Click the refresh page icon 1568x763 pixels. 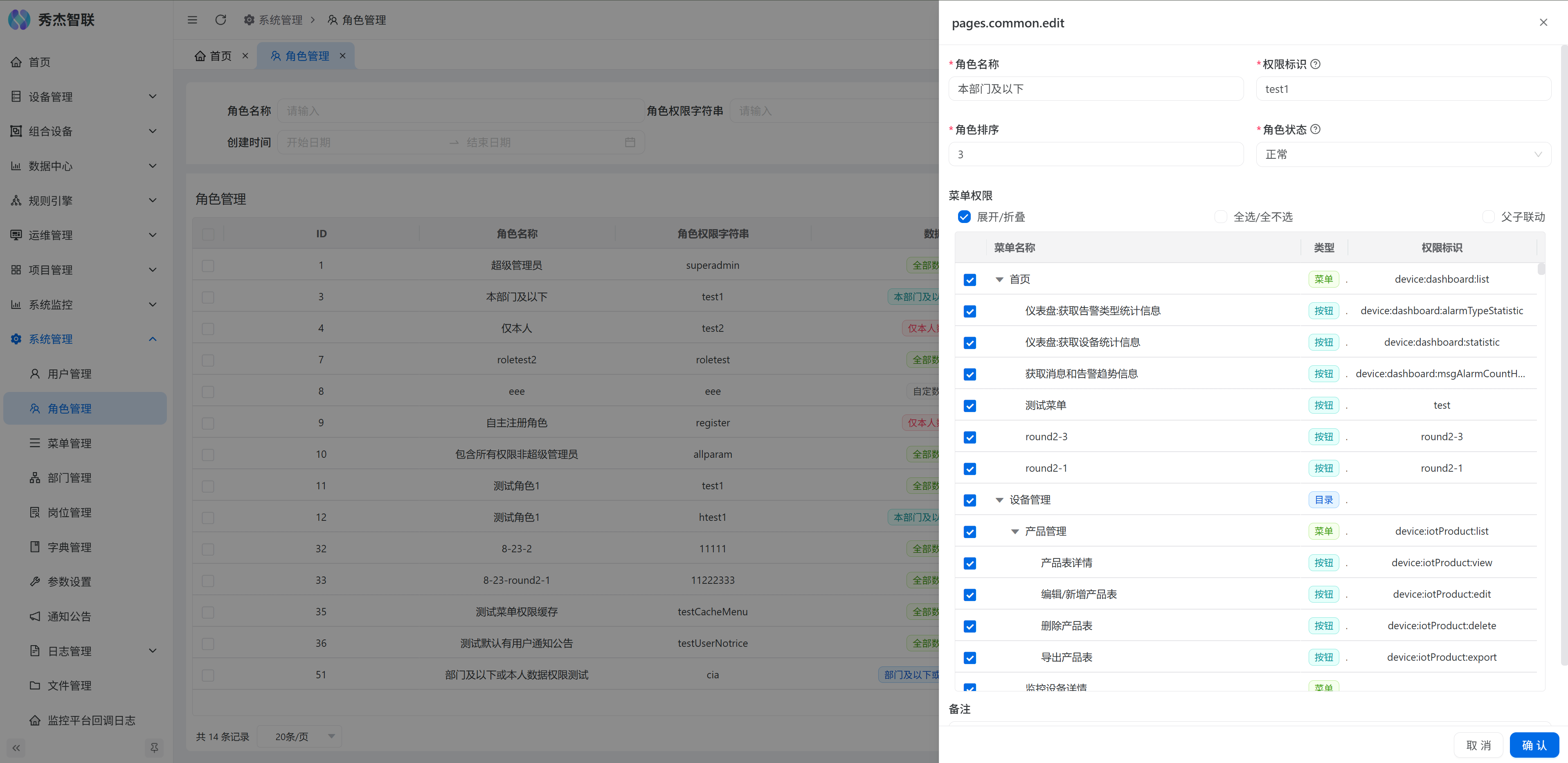click(x=220, y=20)
